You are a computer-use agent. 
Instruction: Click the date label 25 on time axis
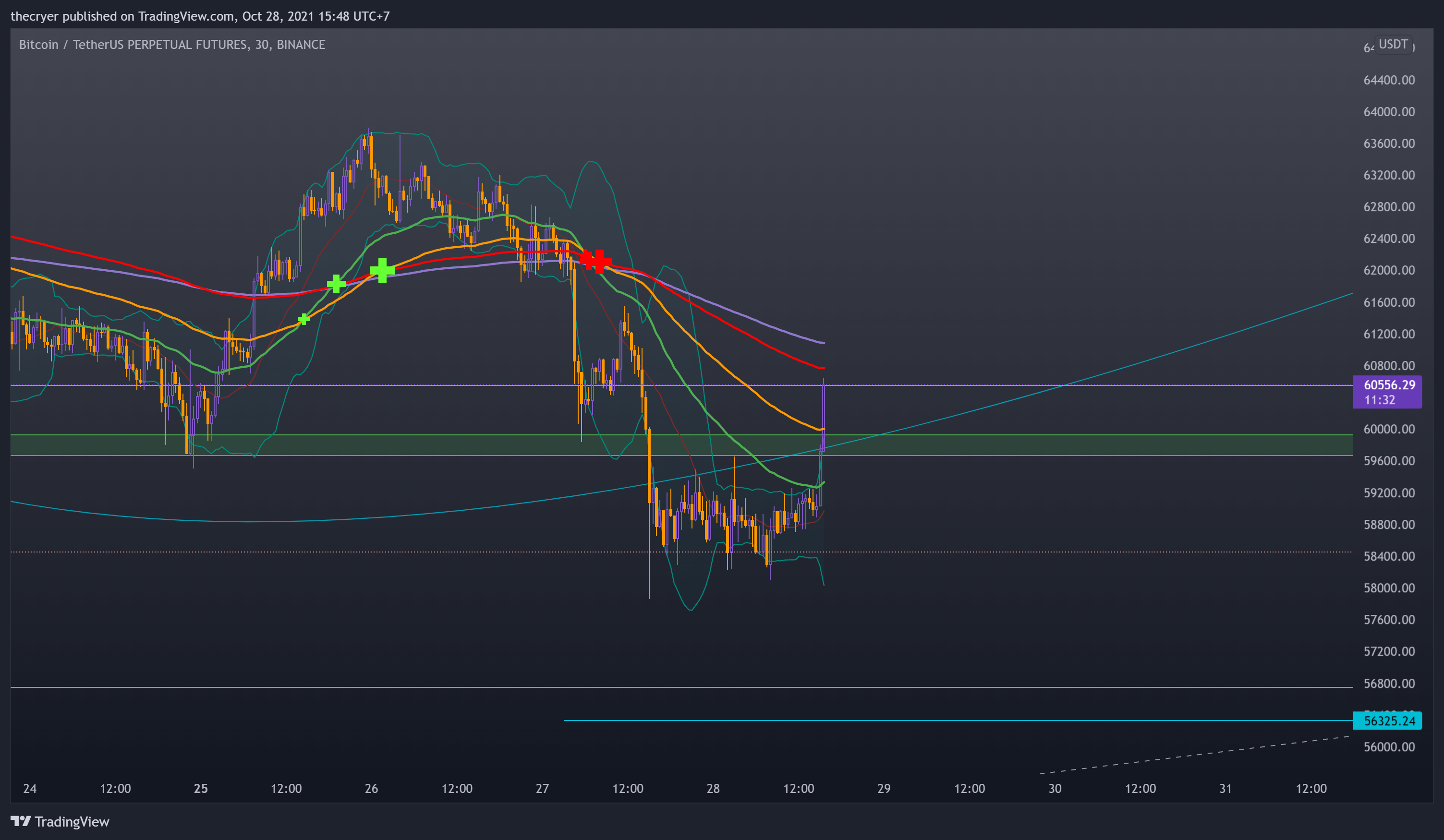coord(201,789)
